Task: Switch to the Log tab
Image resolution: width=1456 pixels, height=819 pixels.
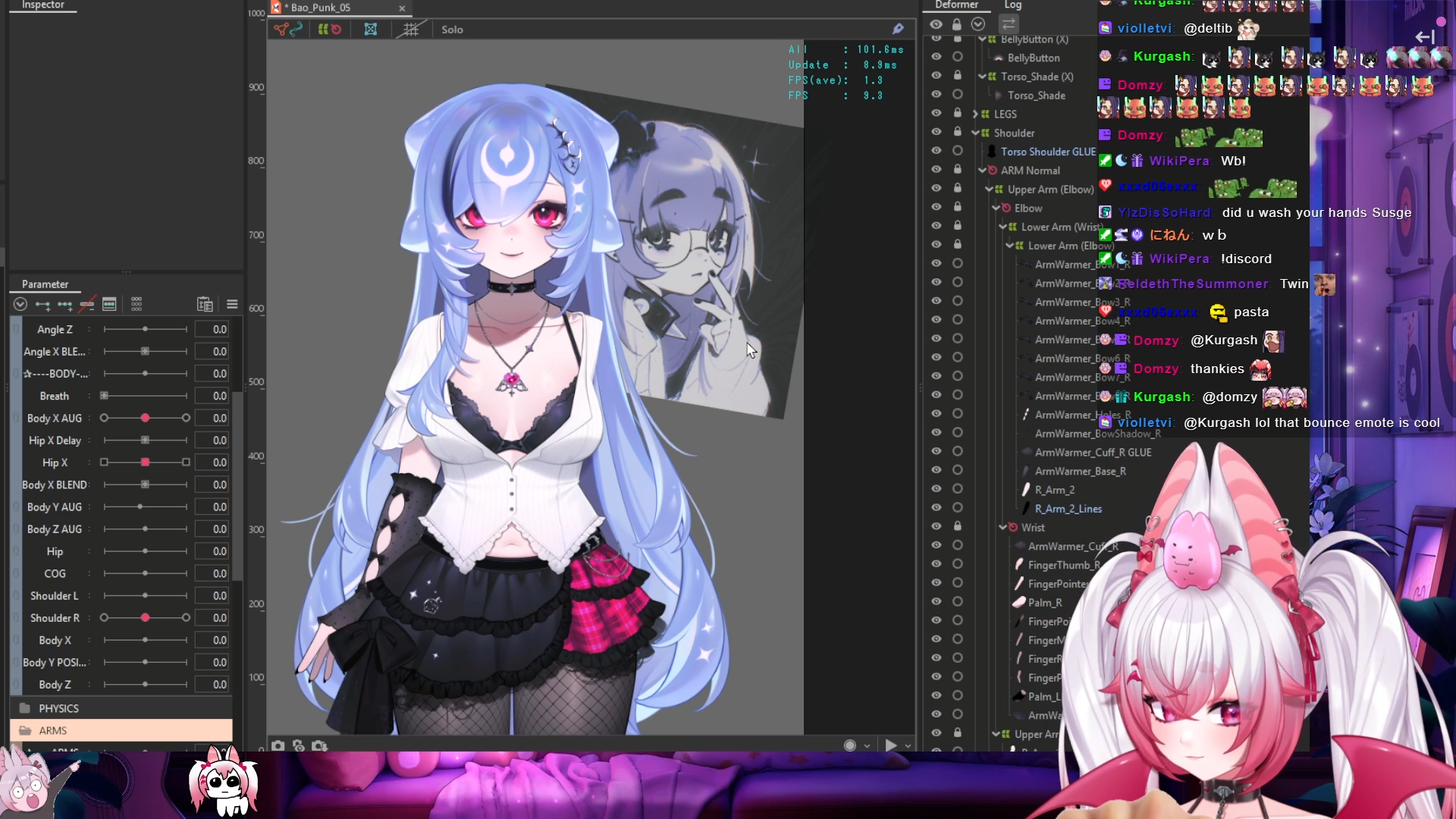Action: (1013, 5)
